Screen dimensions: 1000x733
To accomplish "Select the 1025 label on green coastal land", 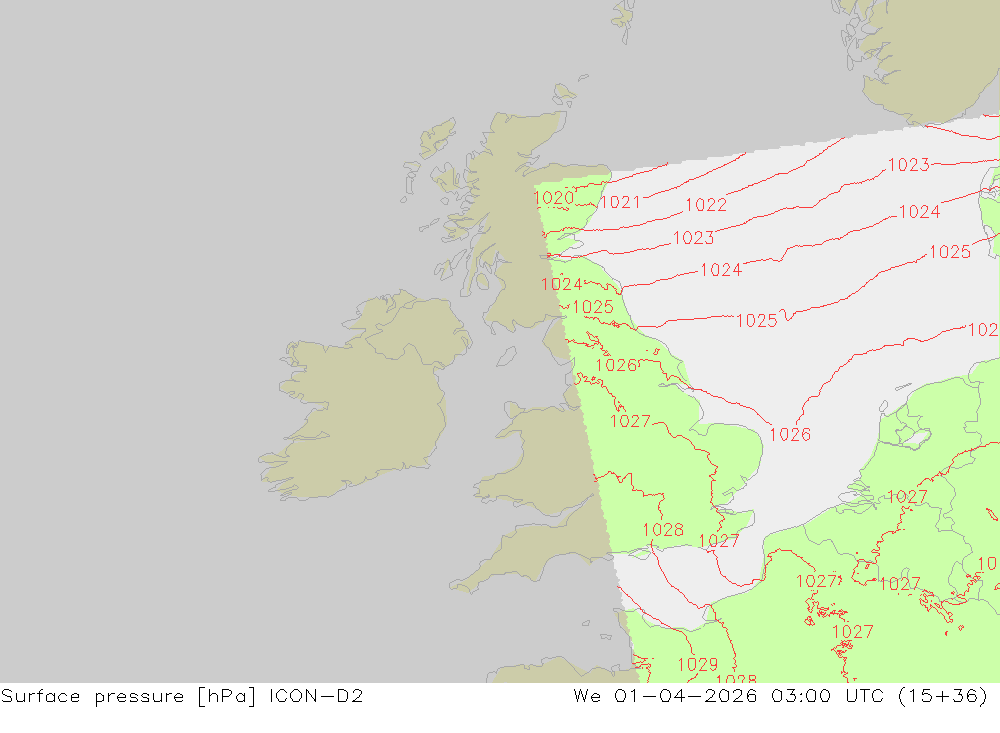I will pos(593,307).
